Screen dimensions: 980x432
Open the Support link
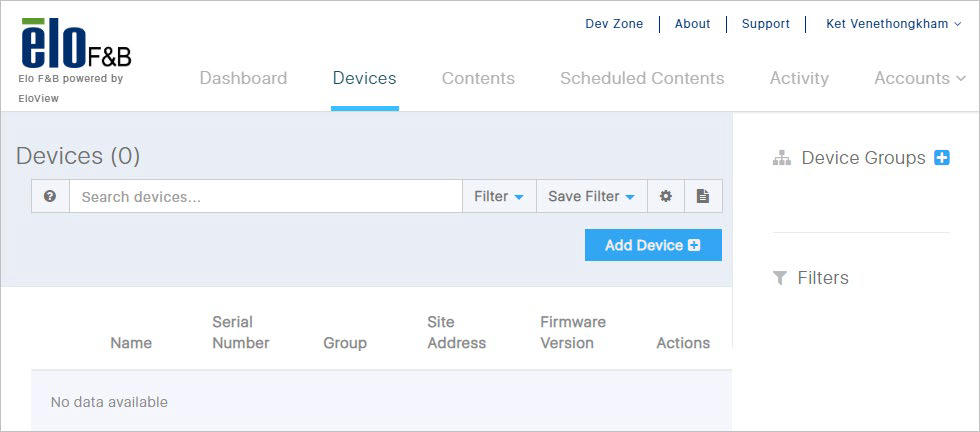point(766,24)
